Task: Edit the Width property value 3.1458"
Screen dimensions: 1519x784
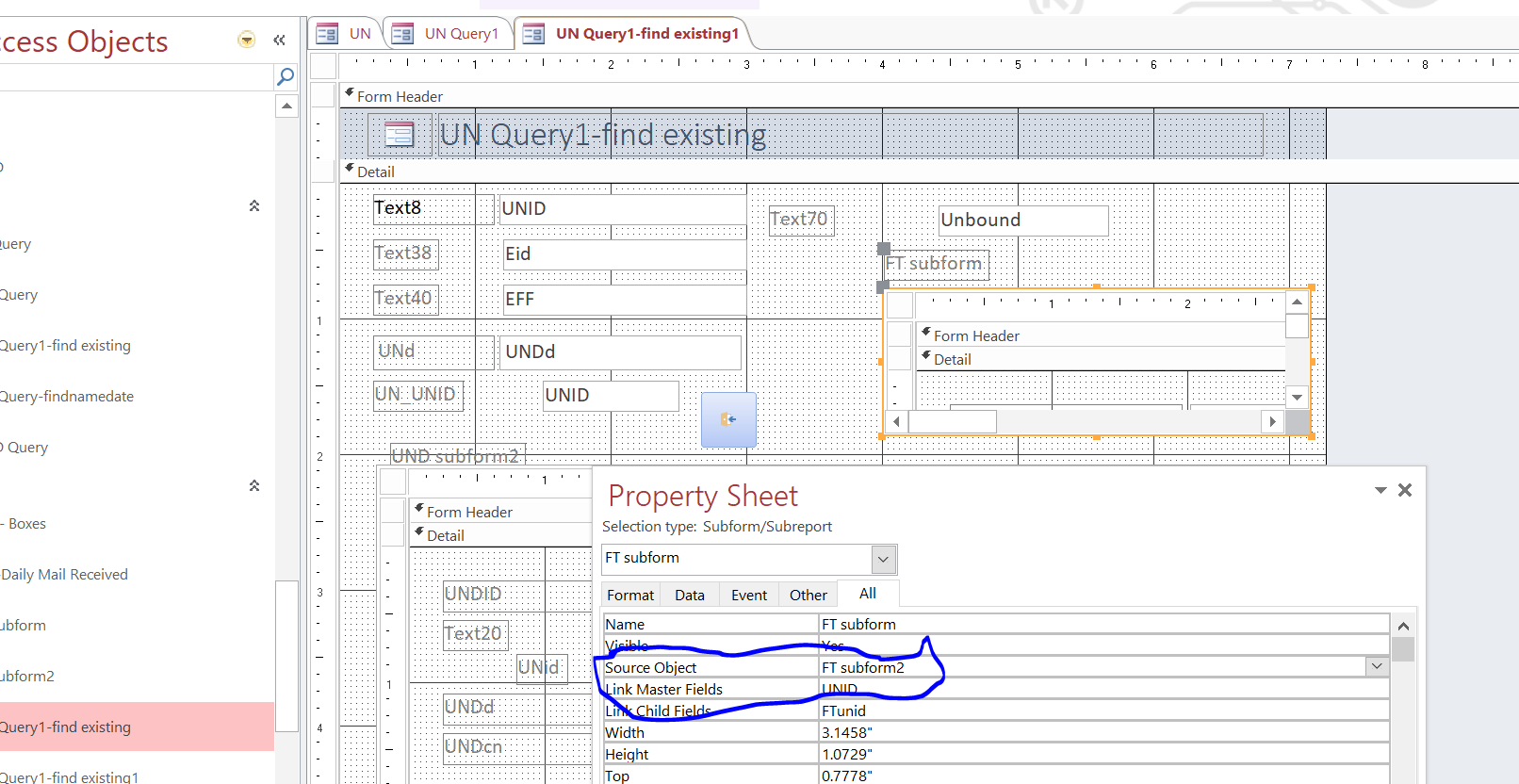Action: pos(1103,732)
